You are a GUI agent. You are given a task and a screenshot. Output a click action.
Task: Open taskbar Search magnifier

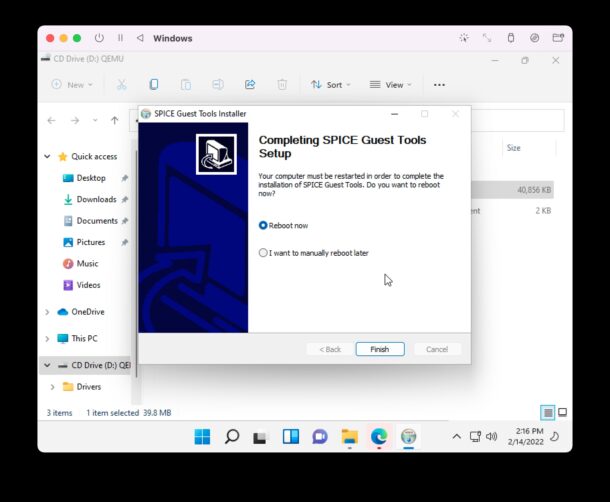[x=232, y=437]
